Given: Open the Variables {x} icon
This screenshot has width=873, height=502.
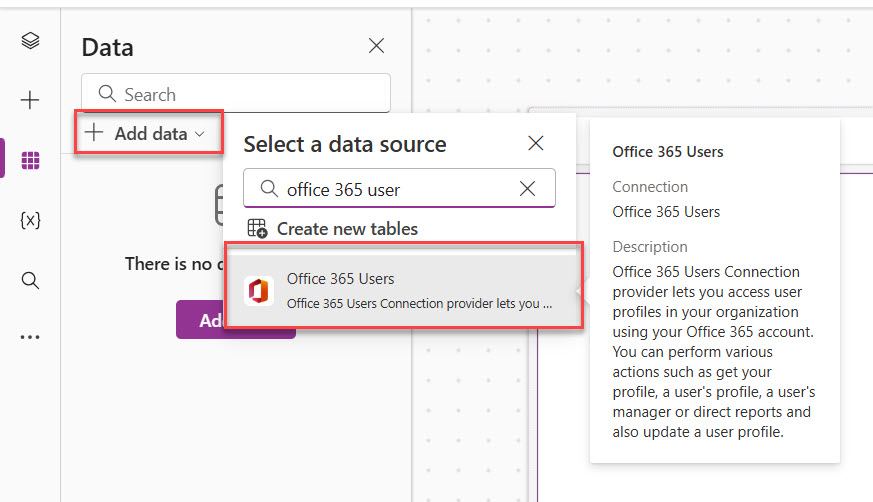Looking at the screenshot, I should 30,220.
